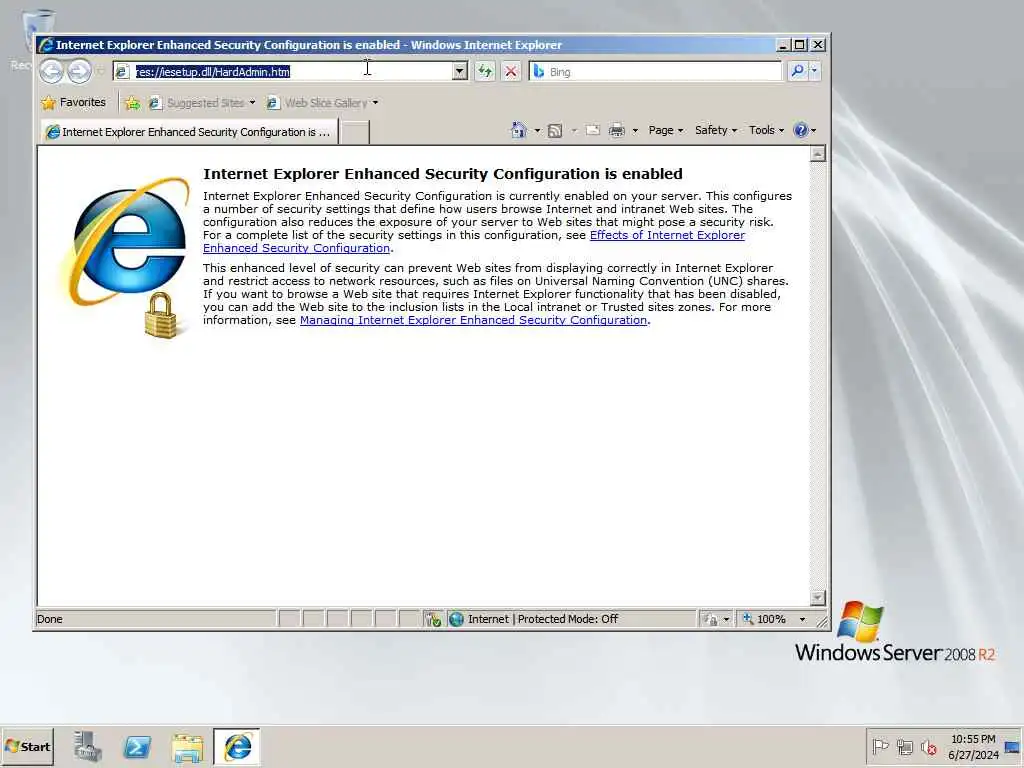Open a new blank tab

pos(355,132)
